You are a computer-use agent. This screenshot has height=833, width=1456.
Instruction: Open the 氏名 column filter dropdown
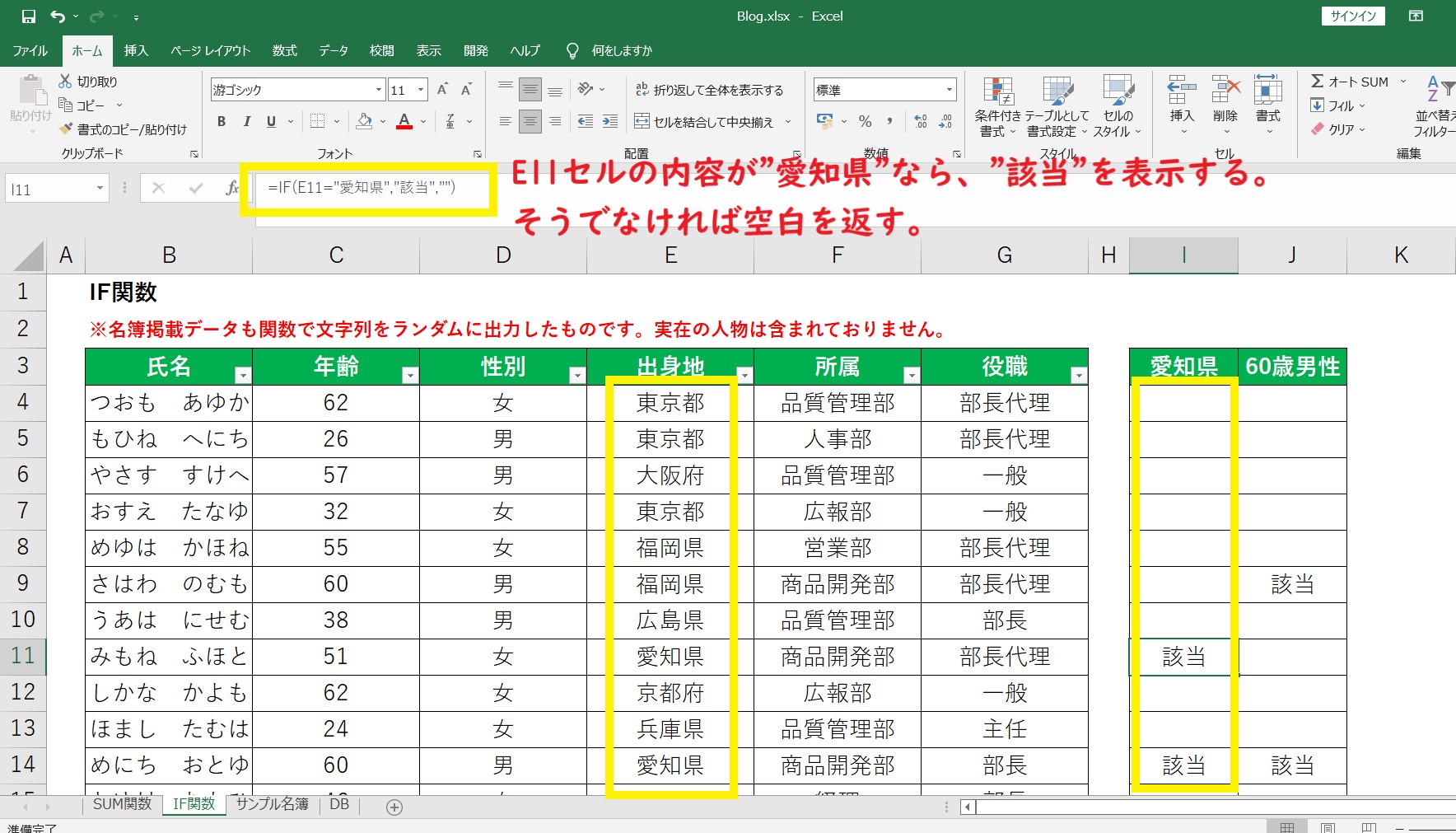pyautogui.click(x=242, y=376)
